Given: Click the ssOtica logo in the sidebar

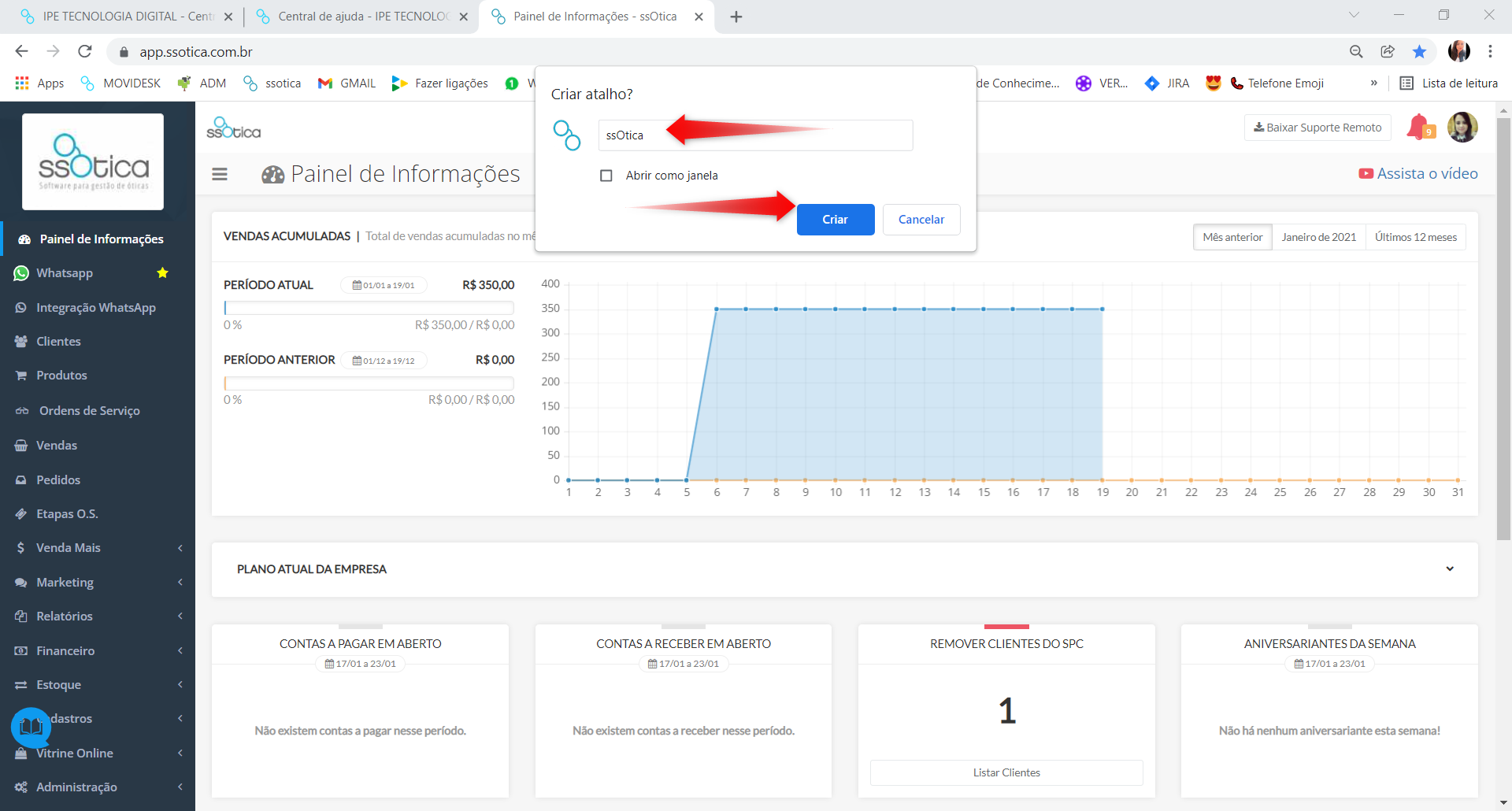Looking at the screenshot, I should click(x=93, y=161).
